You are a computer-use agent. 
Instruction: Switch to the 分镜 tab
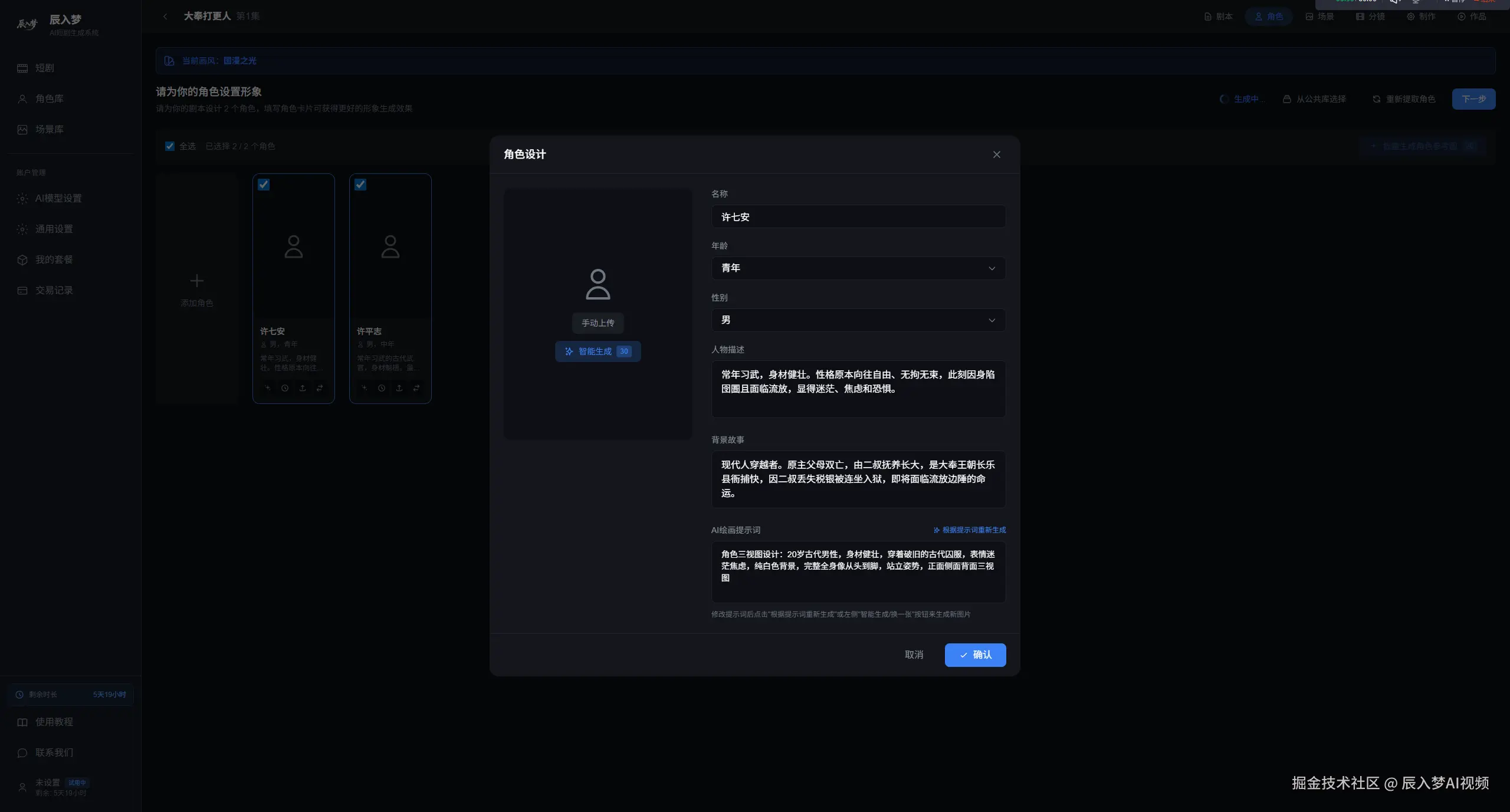pos(1371,17)
